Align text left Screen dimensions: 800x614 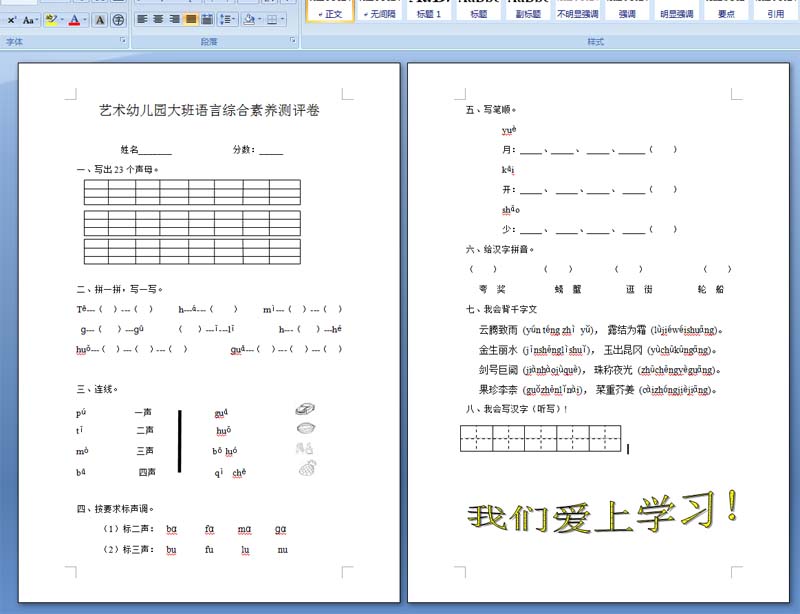pos(142,19)
